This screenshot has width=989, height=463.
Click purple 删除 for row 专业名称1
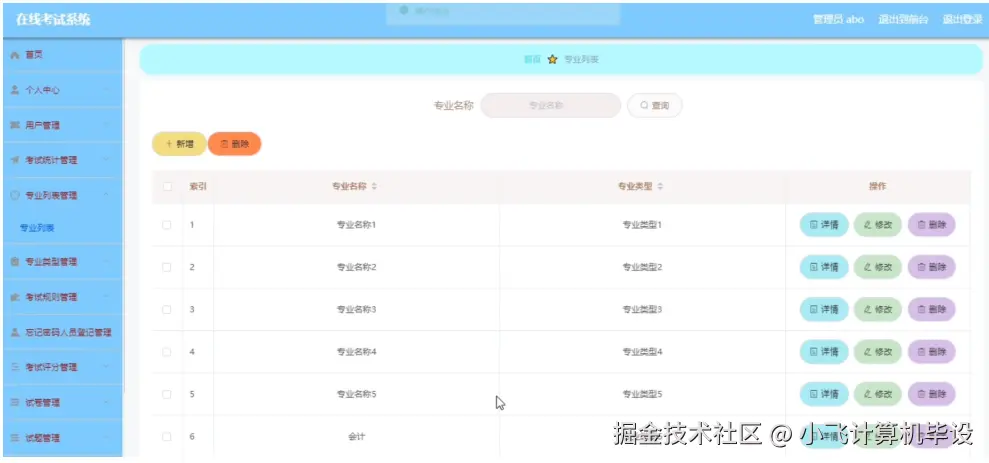click(x=932, y=225)
